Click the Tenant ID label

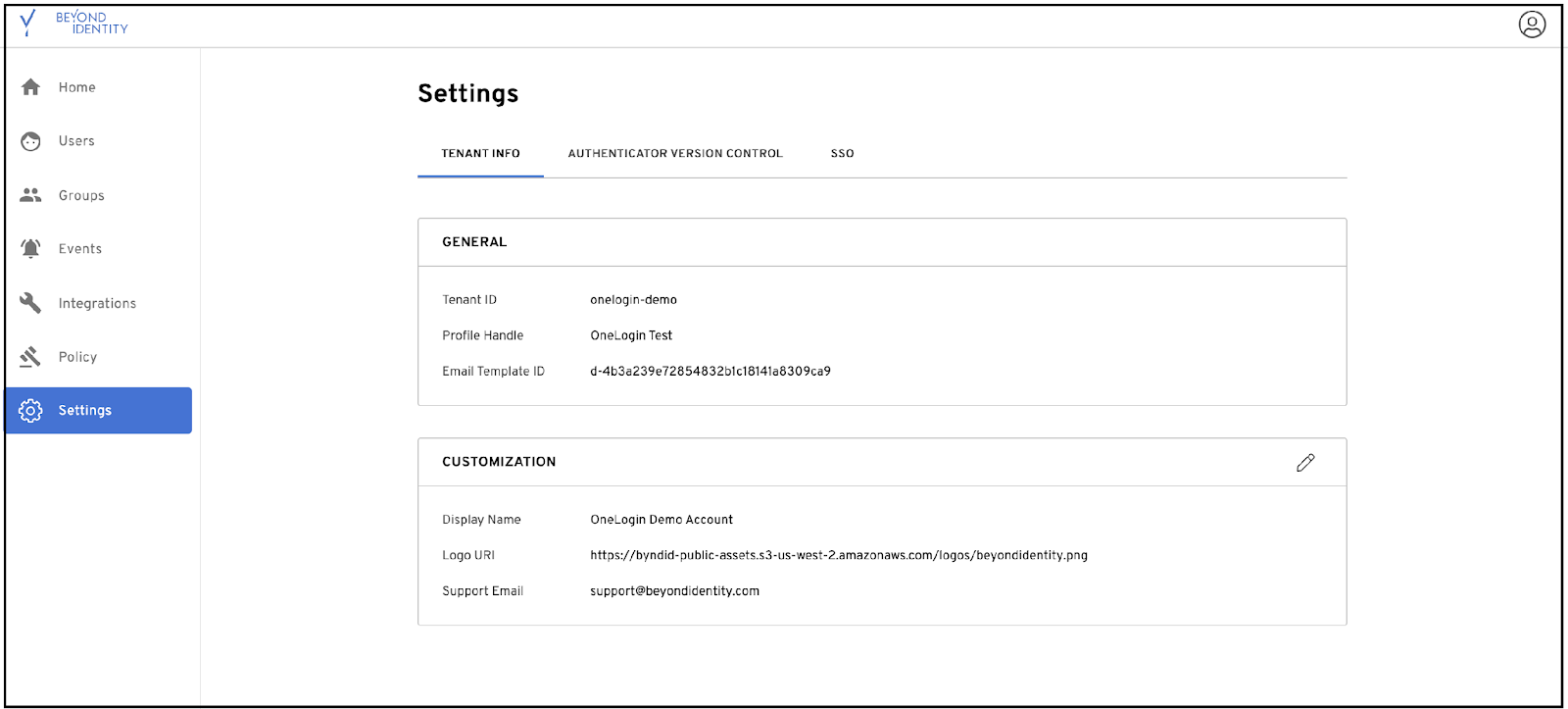[469, 300]
